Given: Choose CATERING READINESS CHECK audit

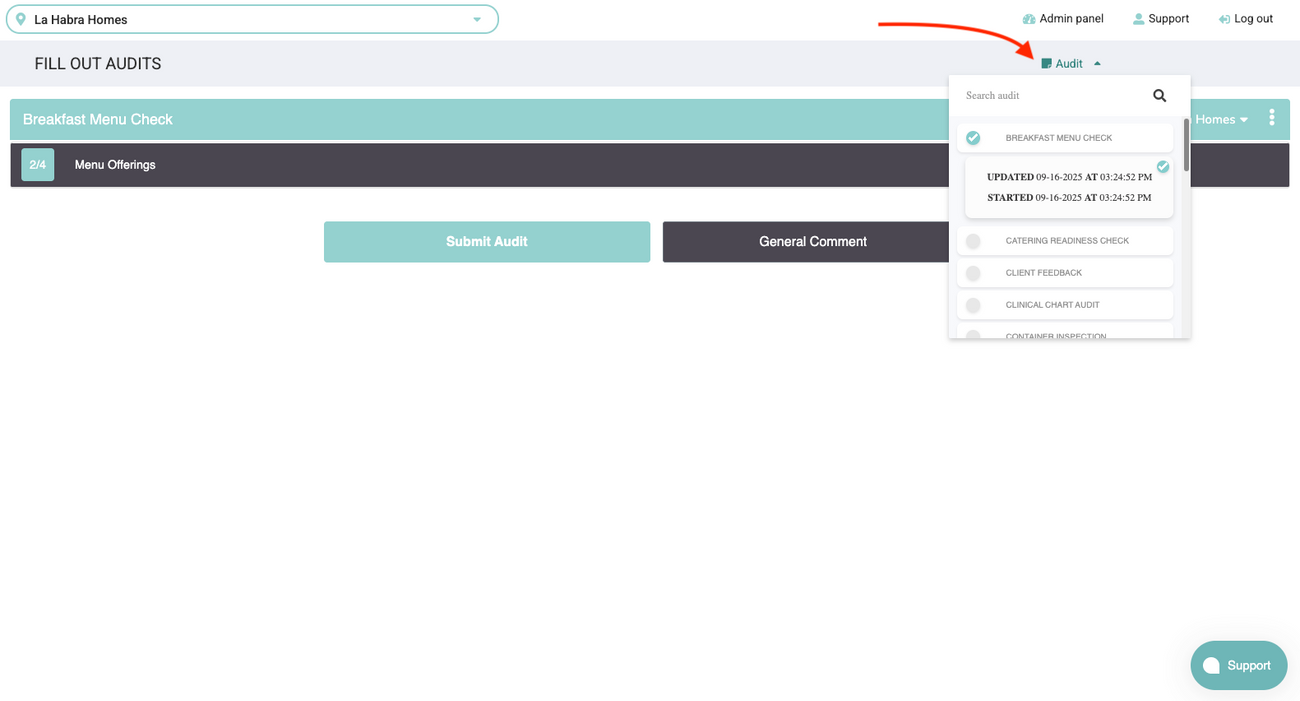Looking at the screenshot, I should coord(1065,241).
